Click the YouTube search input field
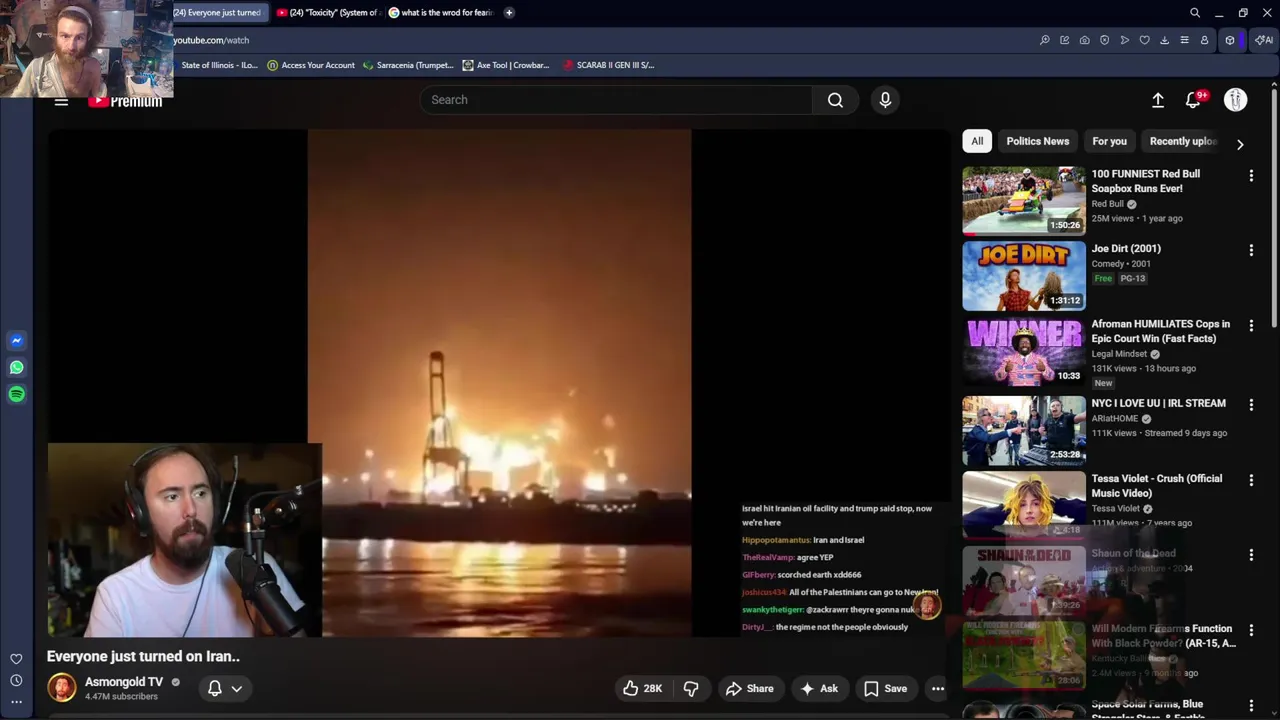 (x=616, y=100)
